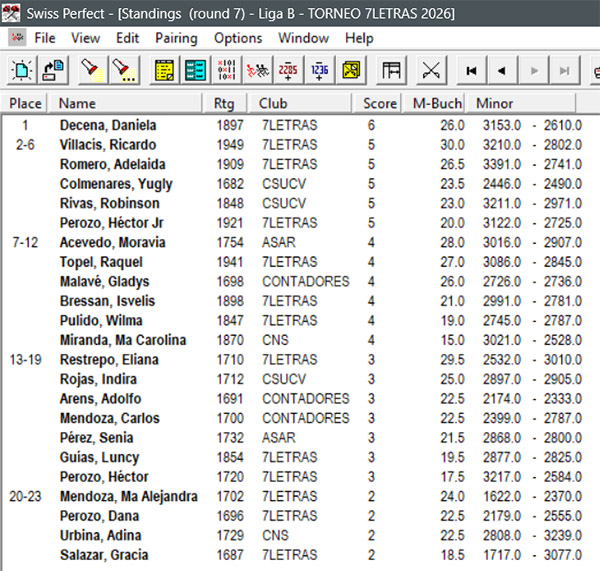The width and height of the screenshot is (600, 571).
Task: Go to previous round using left arrow
Action: coord(501,70)
